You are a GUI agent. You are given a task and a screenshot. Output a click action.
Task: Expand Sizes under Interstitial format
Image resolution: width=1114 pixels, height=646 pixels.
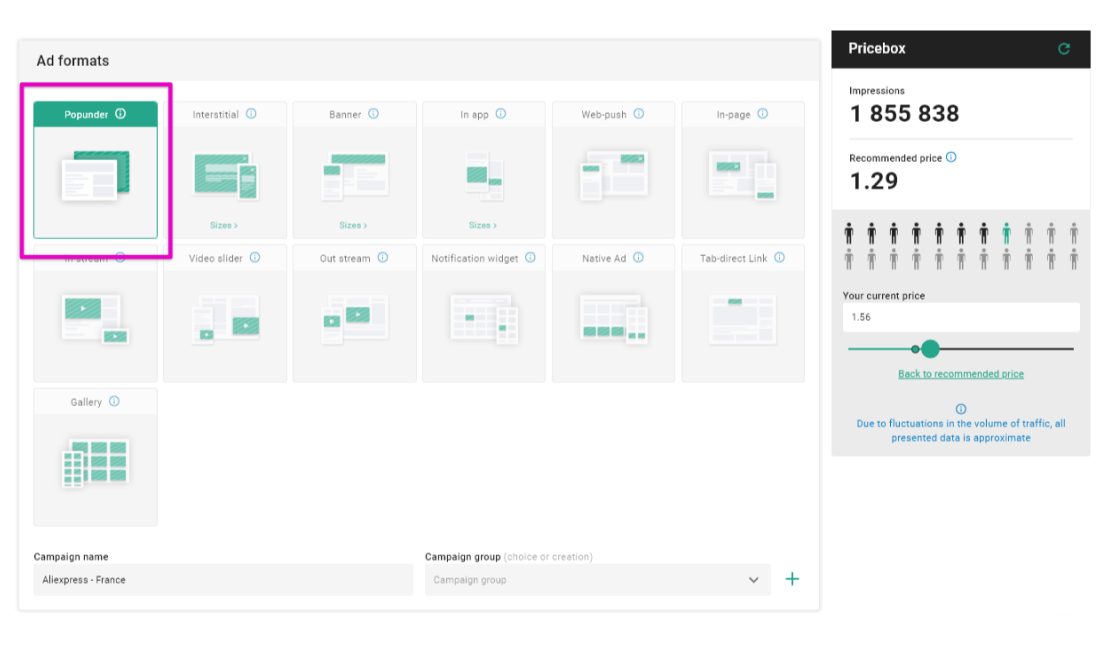pyautogui.click(x=224, y=226)
